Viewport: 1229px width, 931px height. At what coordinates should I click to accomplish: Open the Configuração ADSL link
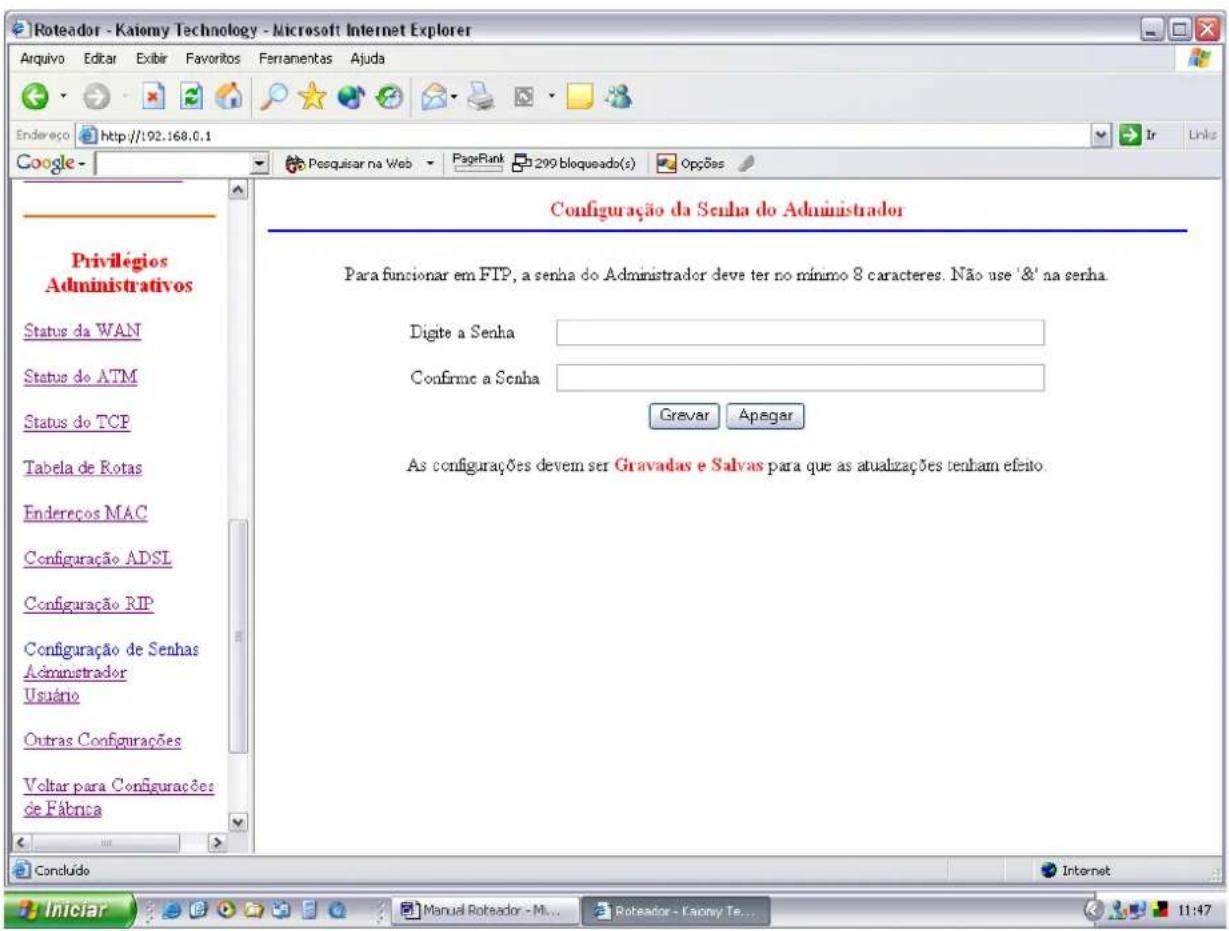96,558
